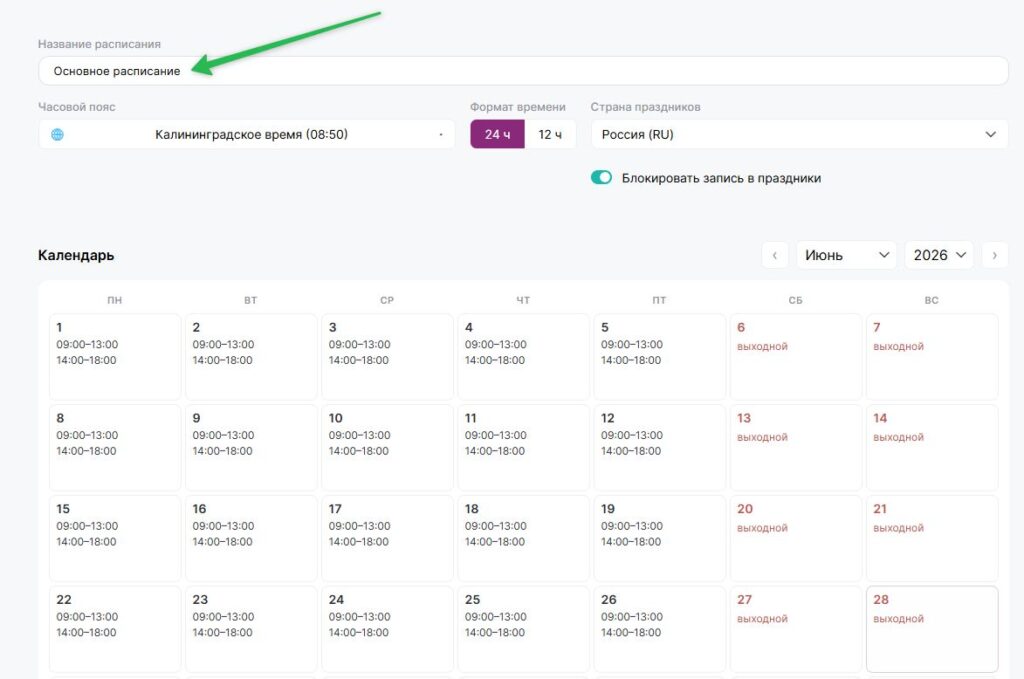This screenshot has height=679, width=1024.
Task: Open June 23 schedule cell
Action: click(251, 629)
